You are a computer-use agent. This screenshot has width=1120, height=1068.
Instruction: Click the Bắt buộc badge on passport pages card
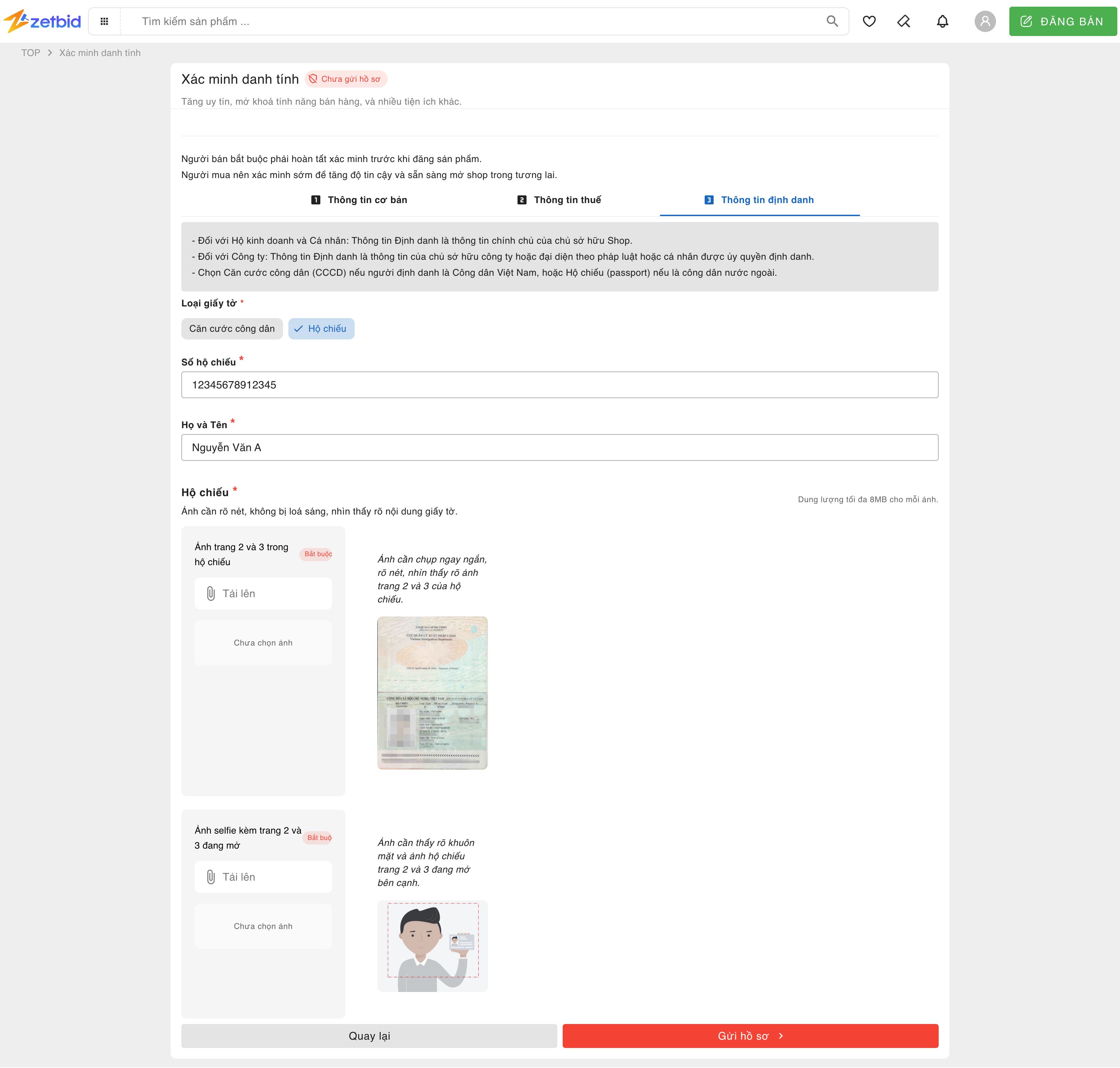(x=316, y=554)
